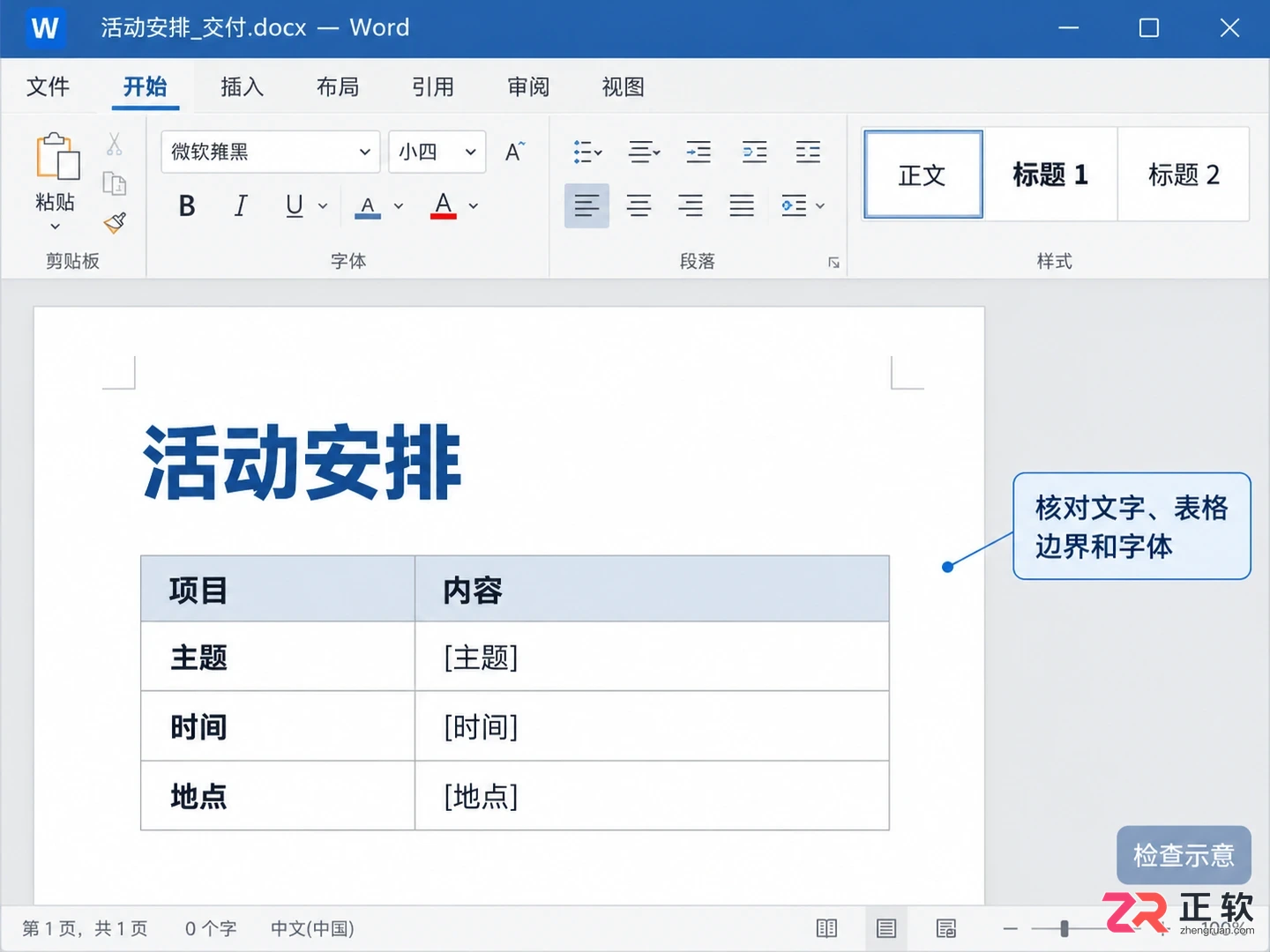
Task: Increase the paragraph indent
Action: (x=754, y=152)
